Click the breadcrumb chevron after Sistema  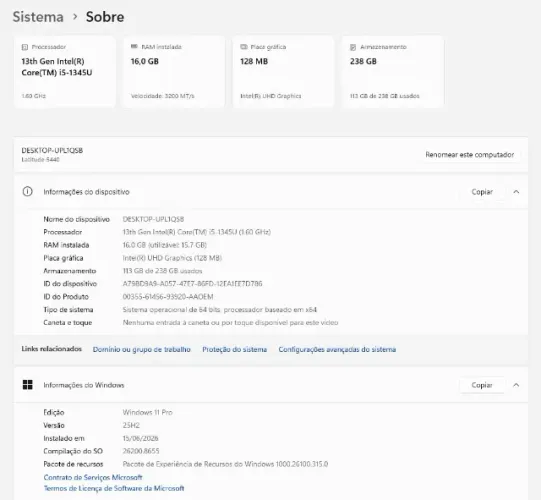(x=75, y=17)
